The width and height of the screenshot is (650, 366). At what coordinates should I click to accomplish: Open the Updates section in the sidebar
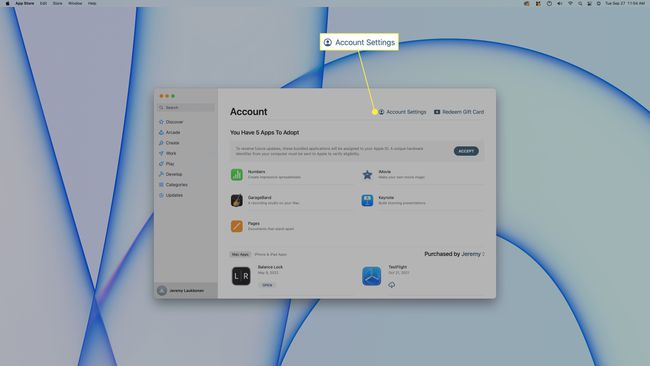pos(171,195)
